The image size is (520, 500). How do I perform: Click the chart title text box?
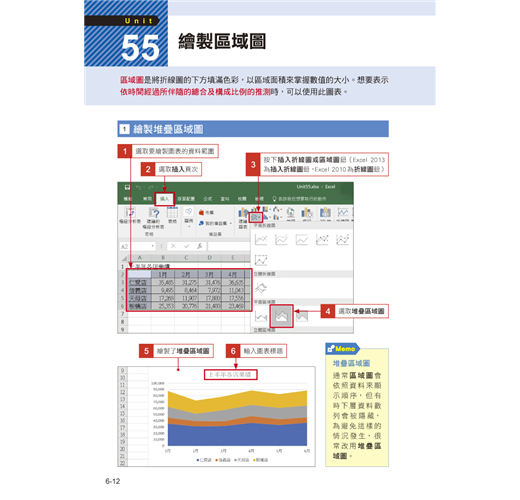231,375
